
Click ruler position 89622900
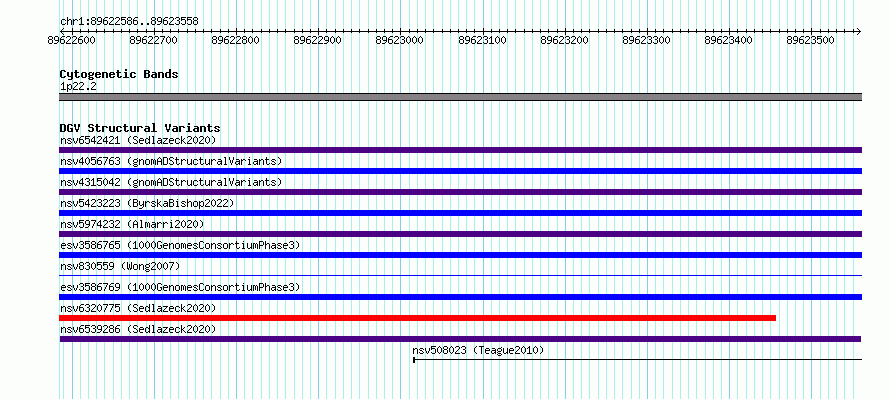(318, 41)
